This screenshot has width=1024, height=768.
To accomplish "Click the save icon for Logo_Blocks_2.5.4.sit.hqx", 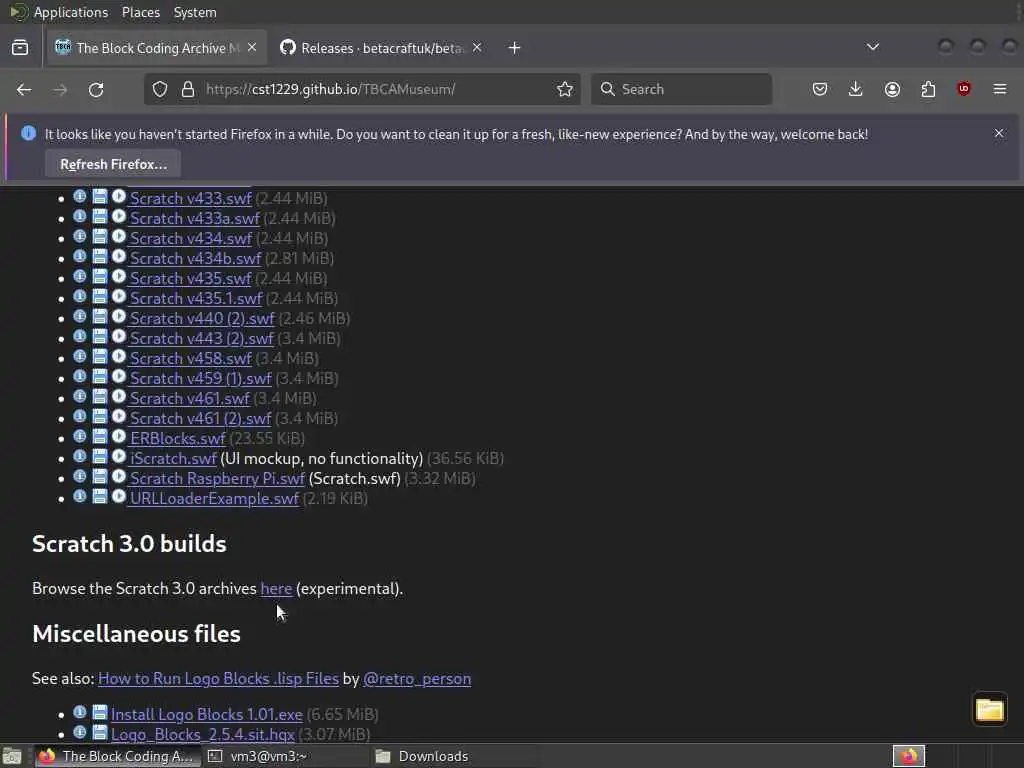I will (x=99, y=733).
